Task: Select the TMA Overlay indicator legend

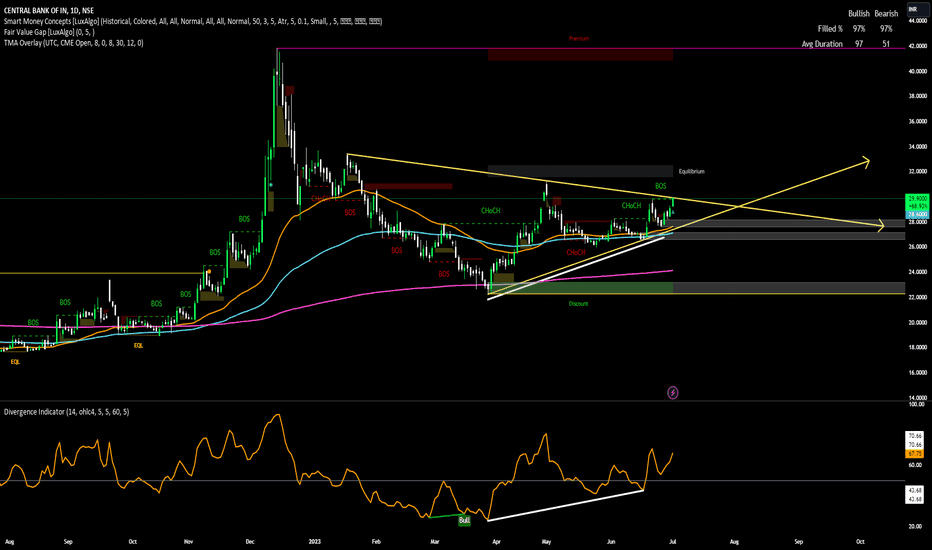Action: pos(73,43)
